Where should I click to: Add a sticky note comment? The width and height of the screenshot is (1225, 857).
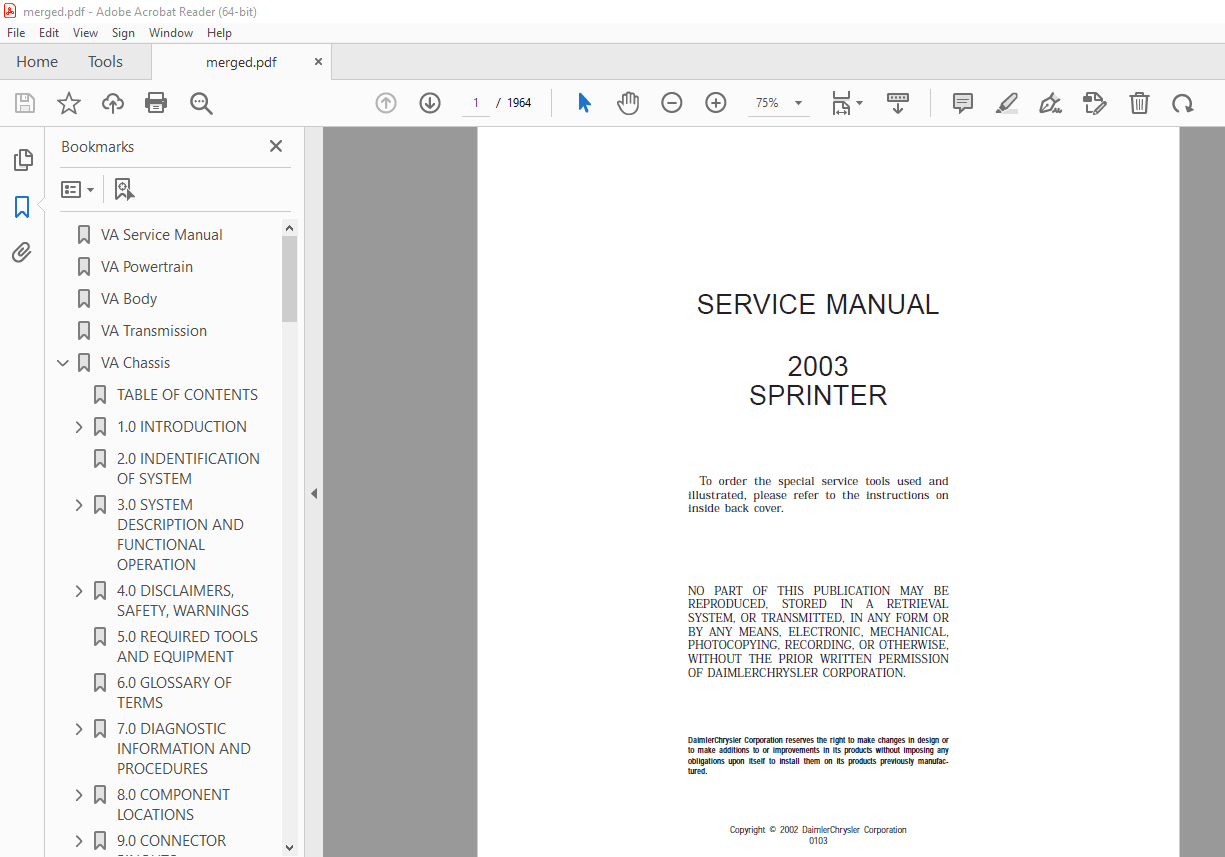[x=962, y=103]
